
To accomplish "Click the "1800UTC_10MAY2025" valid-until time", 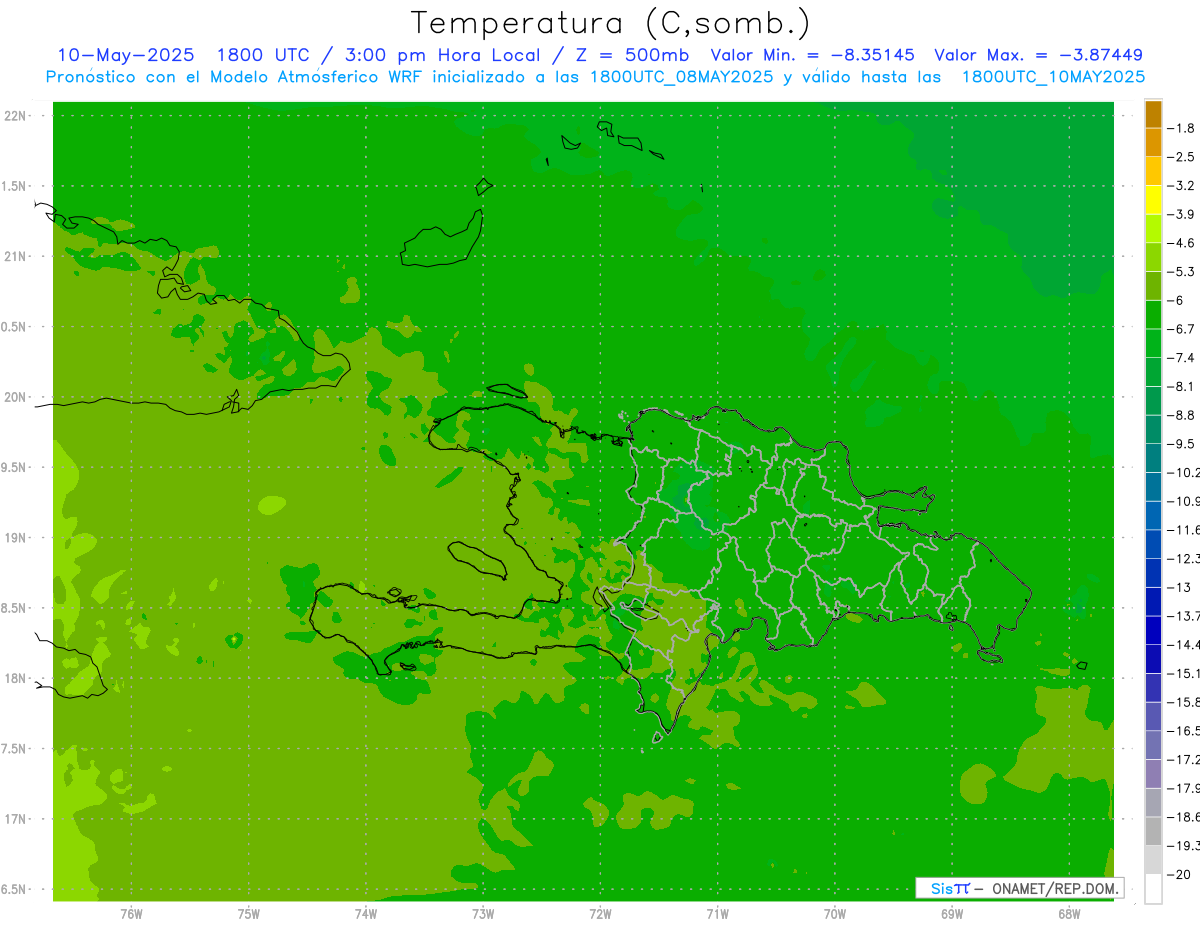I will [x=1053, y=77].
